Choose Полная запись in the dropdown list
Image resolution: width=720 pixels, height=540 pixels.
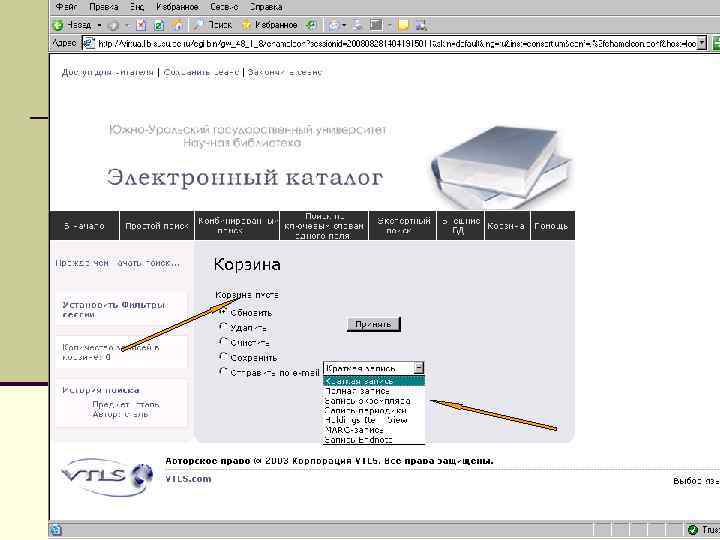point(374,391)
